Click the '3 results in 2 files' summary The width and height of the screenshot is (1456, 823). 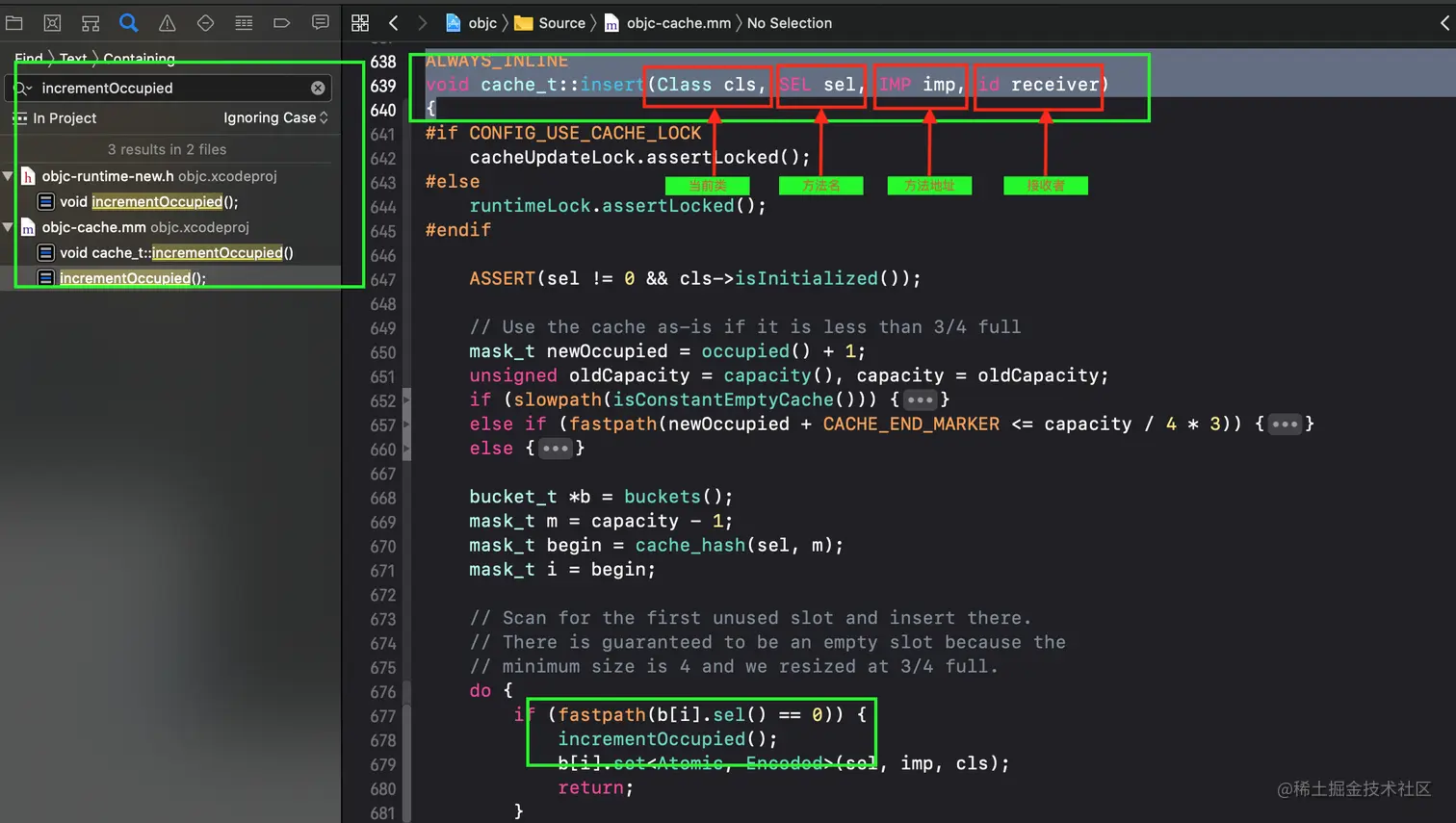pyautogui.click(x=167, y=149)
